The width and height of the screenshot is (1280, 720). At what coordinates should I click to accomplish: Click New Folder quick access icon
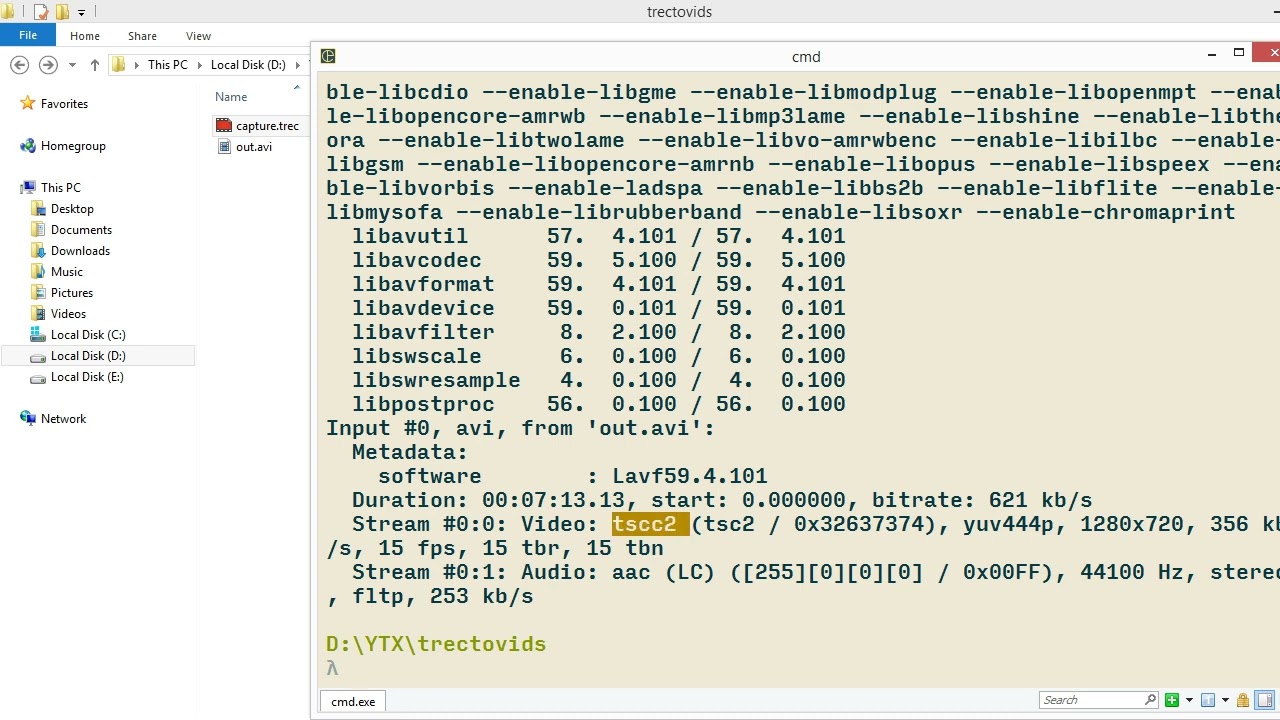click(x=62, y=12)
